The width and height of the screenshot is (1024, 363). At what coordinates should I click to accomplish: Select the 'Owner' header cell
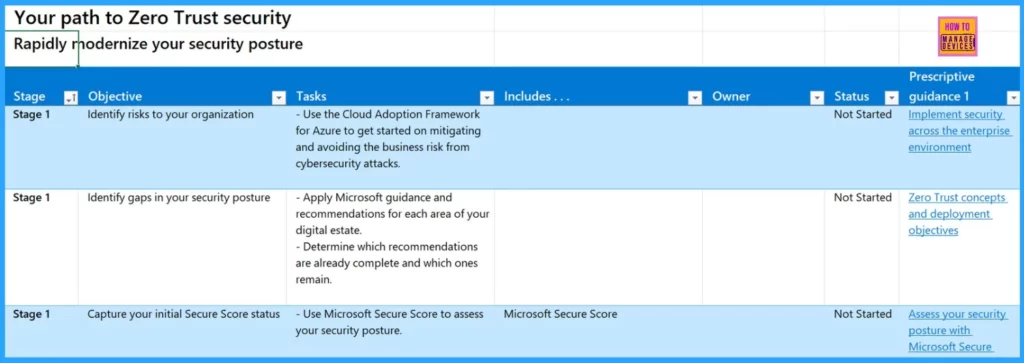point(763,86)
